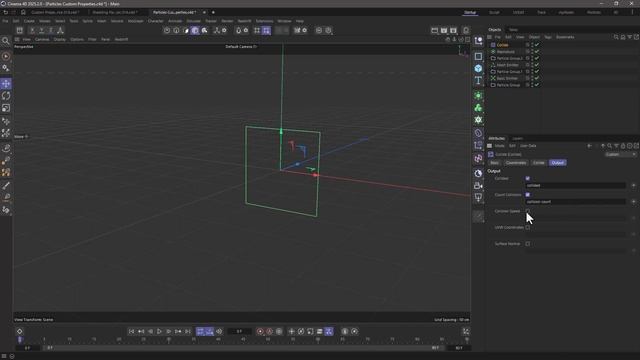The width and height of the screenshot is (640, 360).
Task: Select the Mesh Emitter object row
Action: pos(507,65)
